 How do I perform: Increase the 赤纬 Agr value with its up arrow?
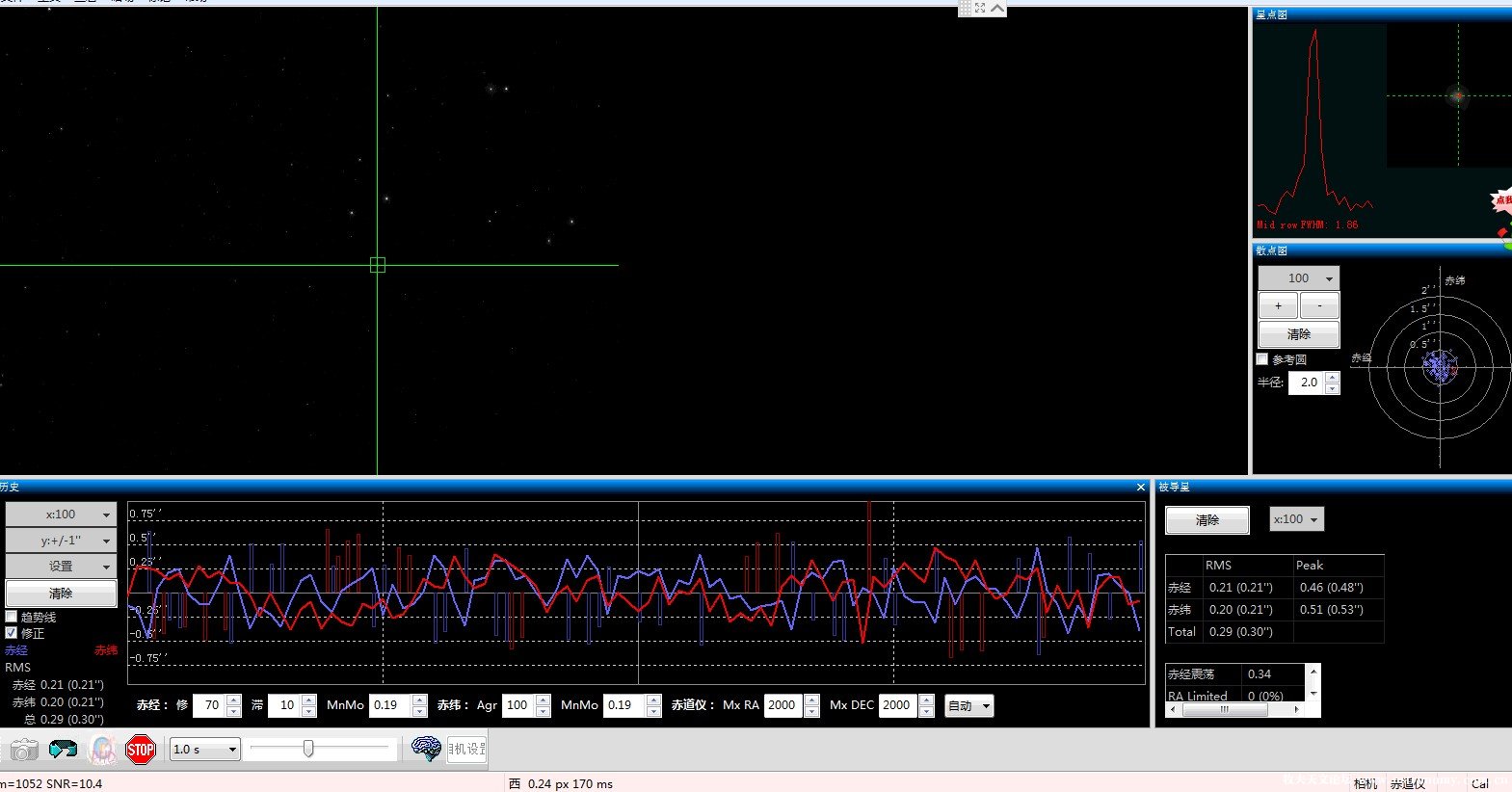pos(543,700)
